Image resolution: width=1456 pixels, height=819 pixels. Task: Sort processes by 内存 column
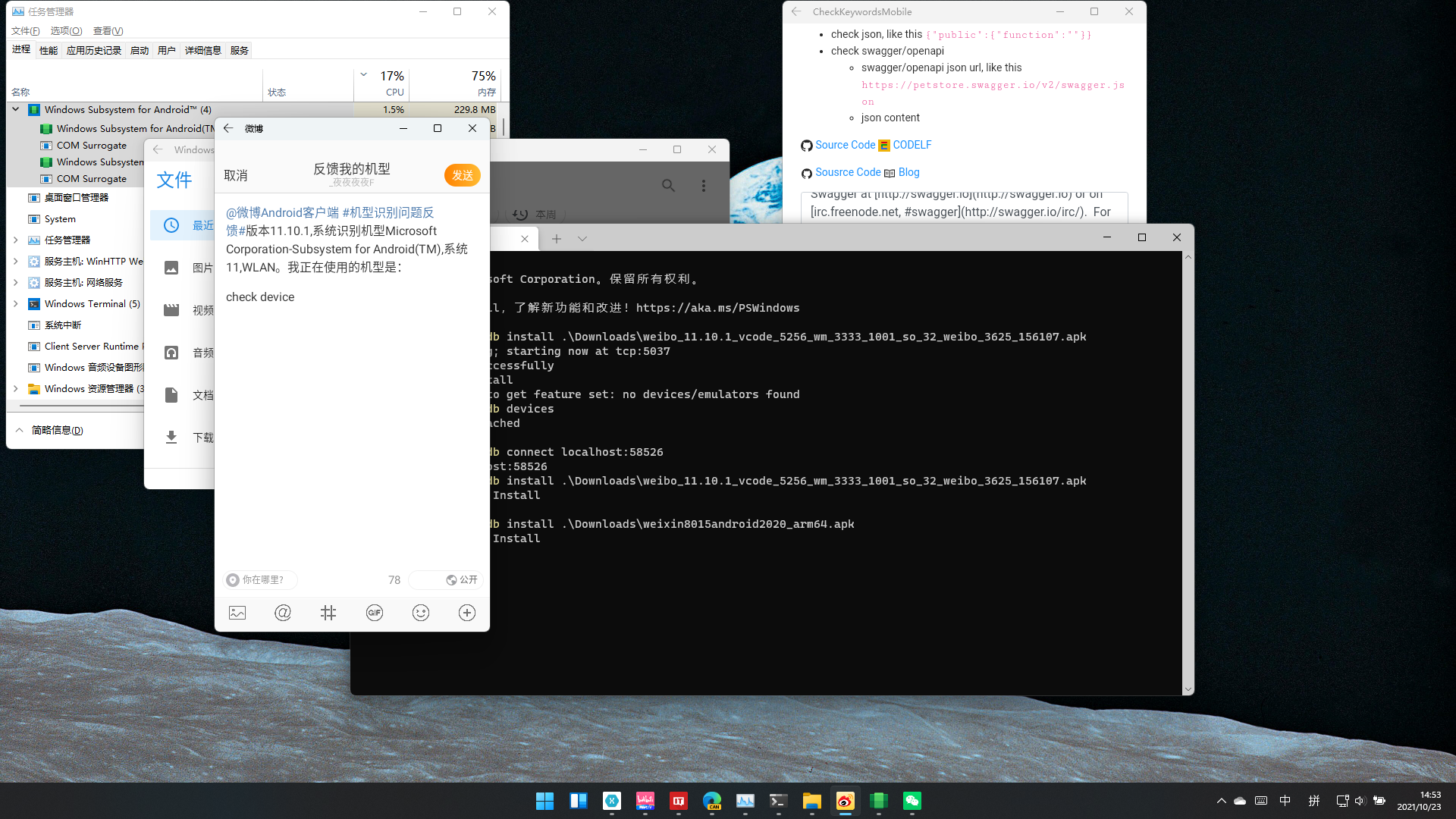[x=455, y=83]
